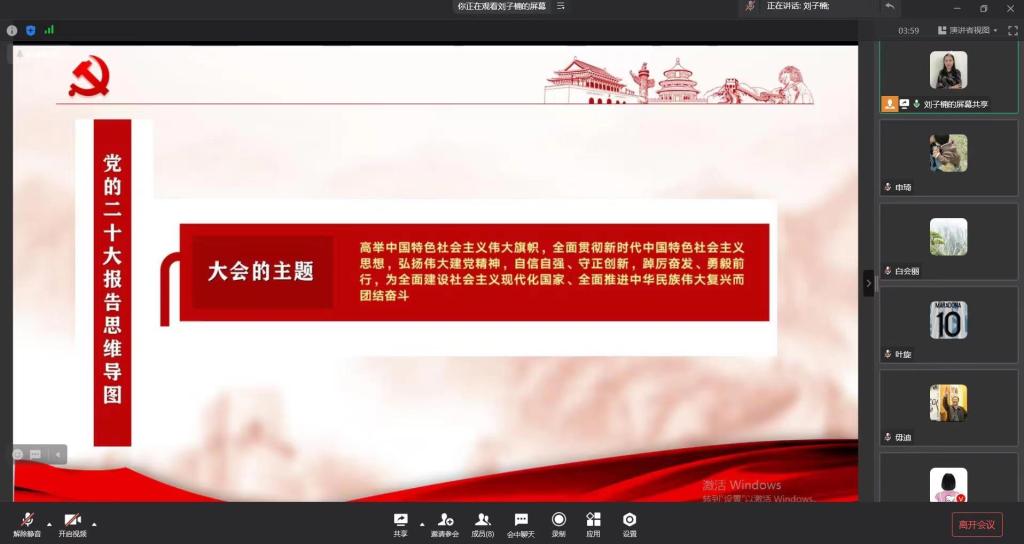The image size is (1024, 544).
Task: Restore down the meeting window
Action: [x=984, y=8]
